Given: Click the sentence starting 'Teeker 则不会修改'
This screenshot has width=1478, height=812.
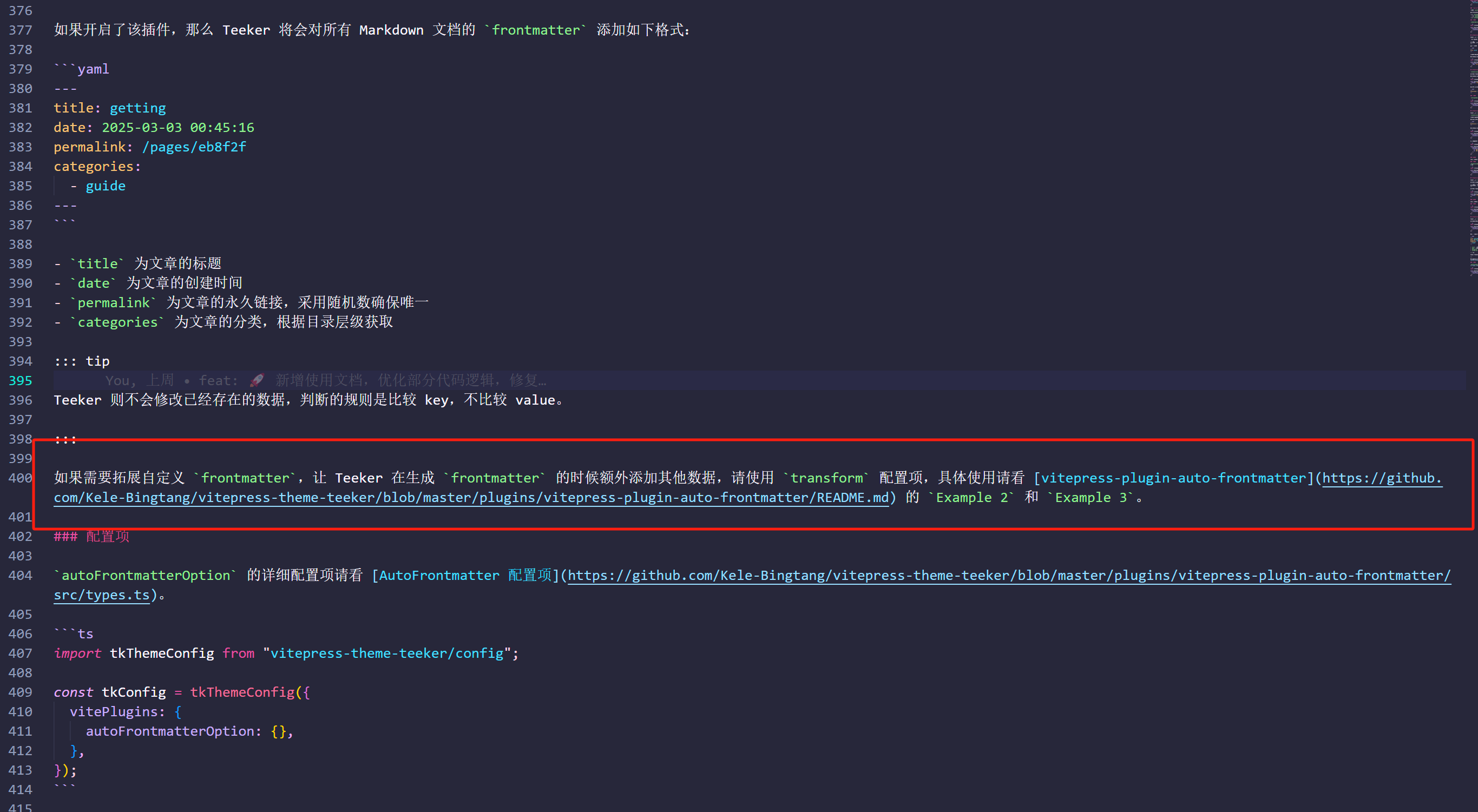Looking at the screenshot, I should pyautogui.click(x=308, y=400).
